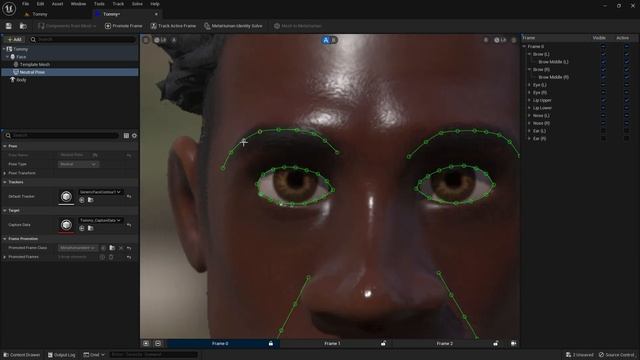Select Frame 2 in promoted frames bar
This screenshot has height=360, width=640.
(x=444, y=344)
